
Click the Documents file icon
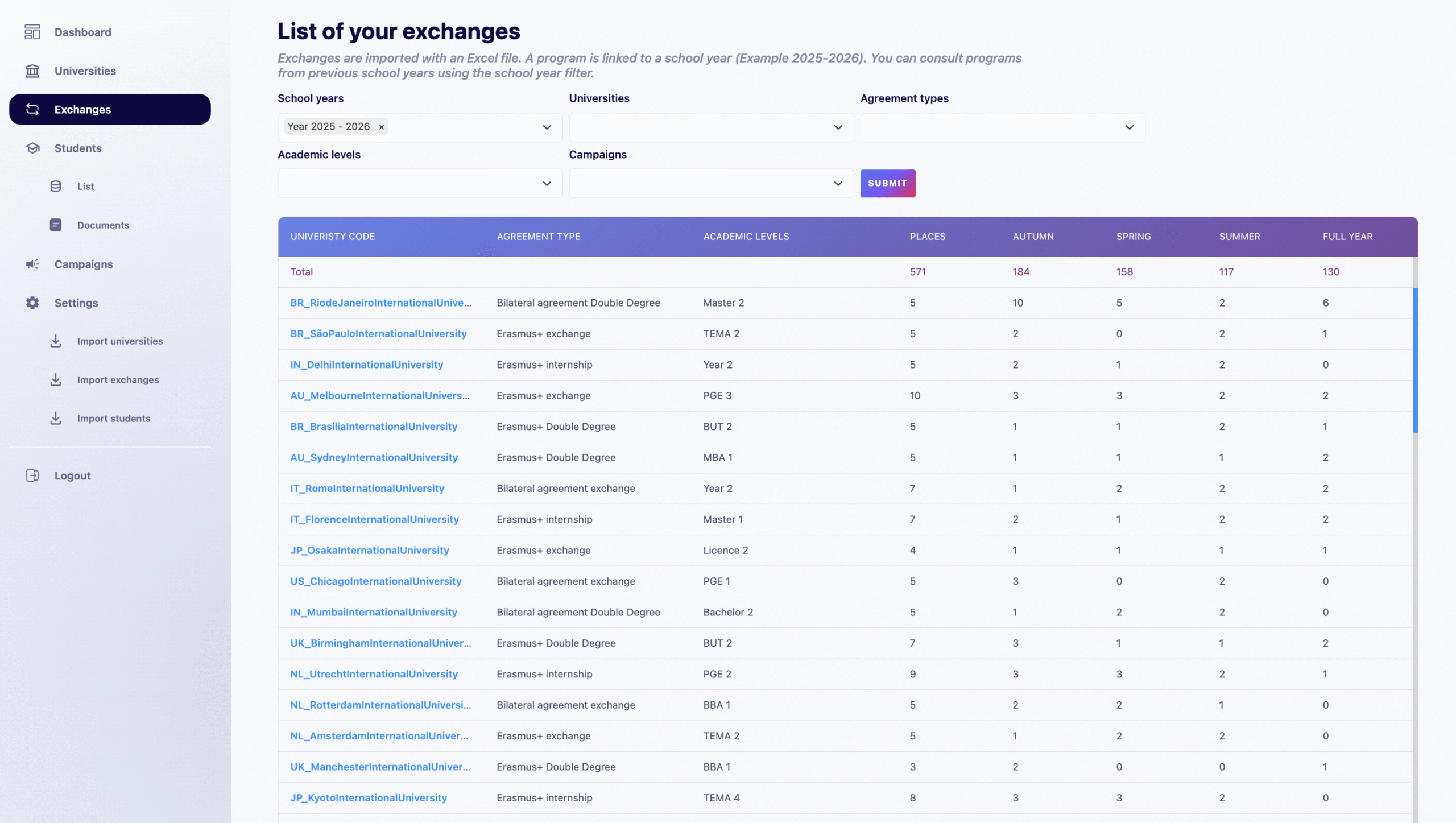coord(56,225)
